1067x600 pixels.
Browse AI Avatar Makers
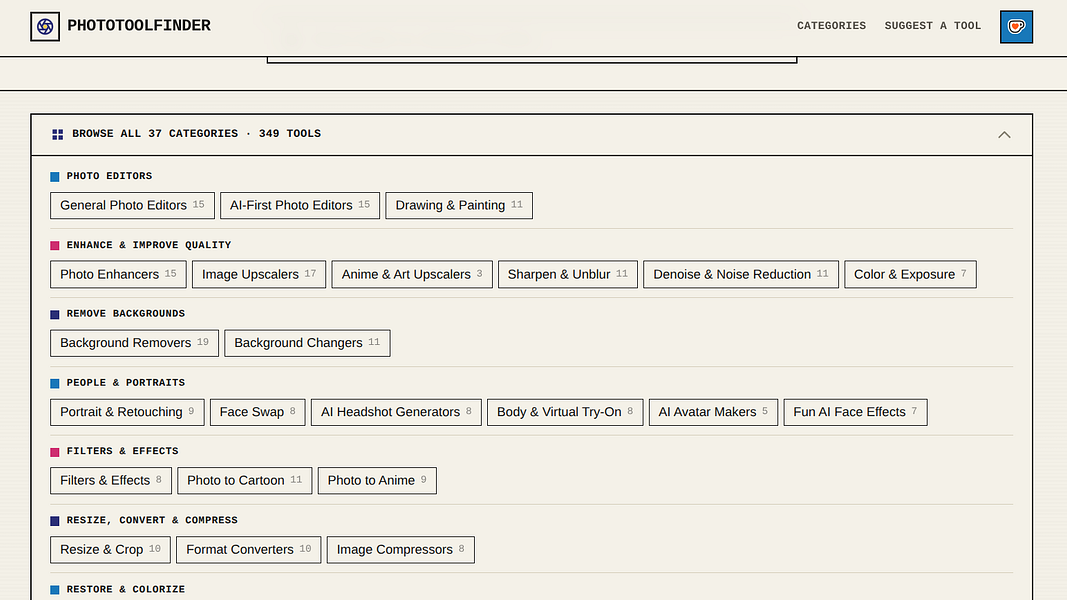[714, 412]
